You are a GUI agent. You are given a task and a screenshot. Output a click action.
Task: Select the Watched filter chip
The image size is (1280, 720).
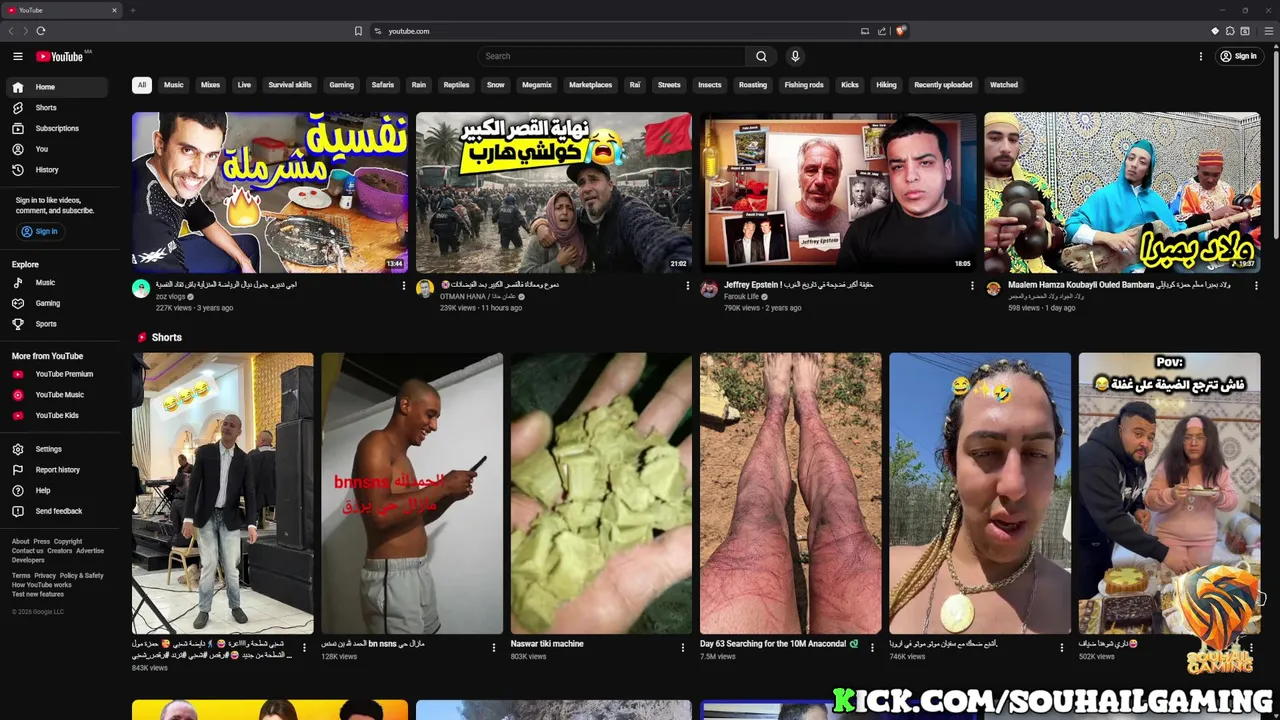click(1004, 85)
